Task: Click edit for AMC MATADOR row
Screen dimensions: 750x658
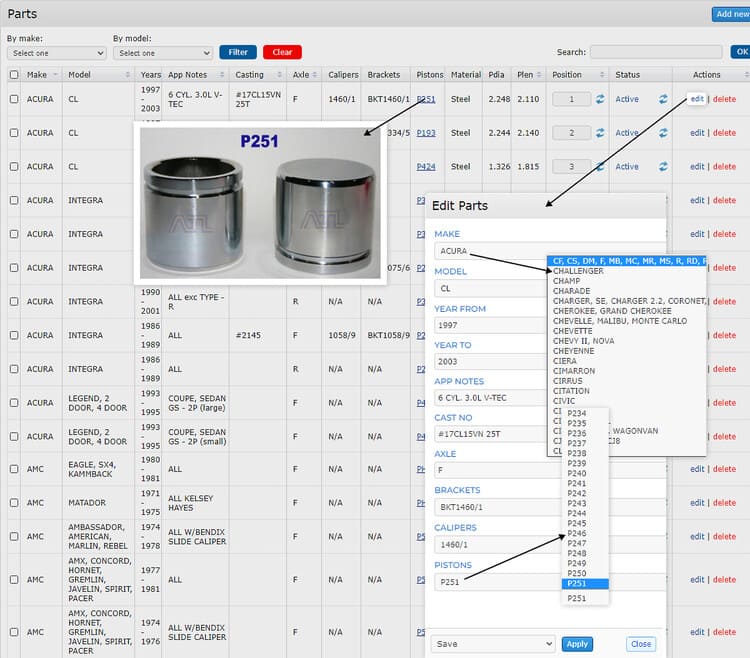Action: click(697, 503)
